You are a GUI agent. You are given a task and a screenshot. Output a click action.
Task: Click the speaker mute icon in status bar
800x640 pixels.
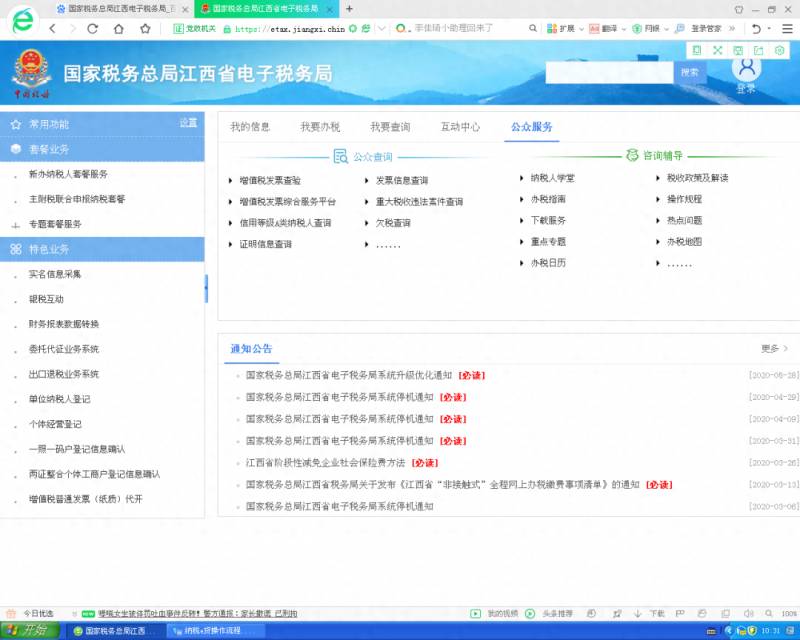coord(748,613)
